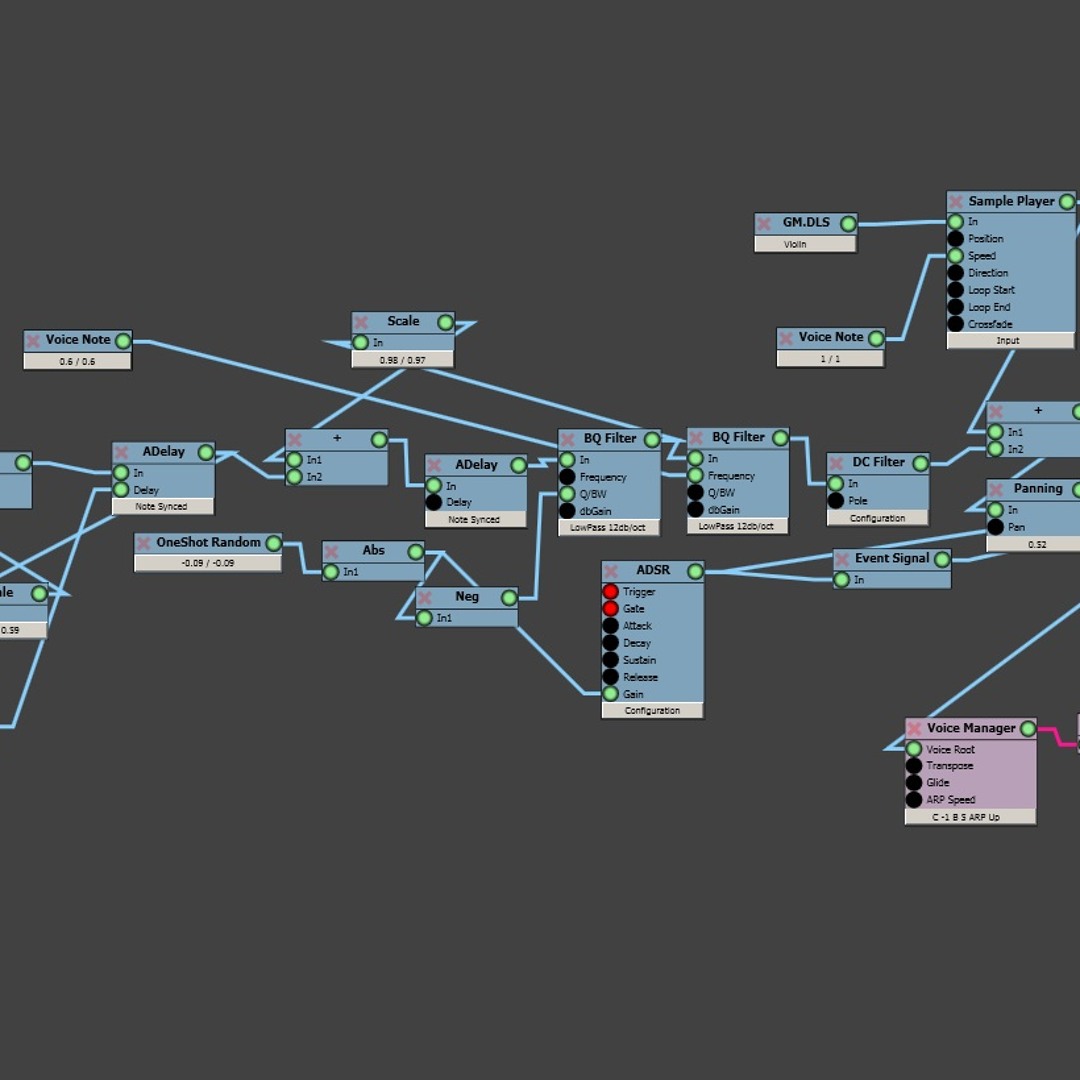
Task: Select the Neg node's output port
Action: tap(509, 598)
